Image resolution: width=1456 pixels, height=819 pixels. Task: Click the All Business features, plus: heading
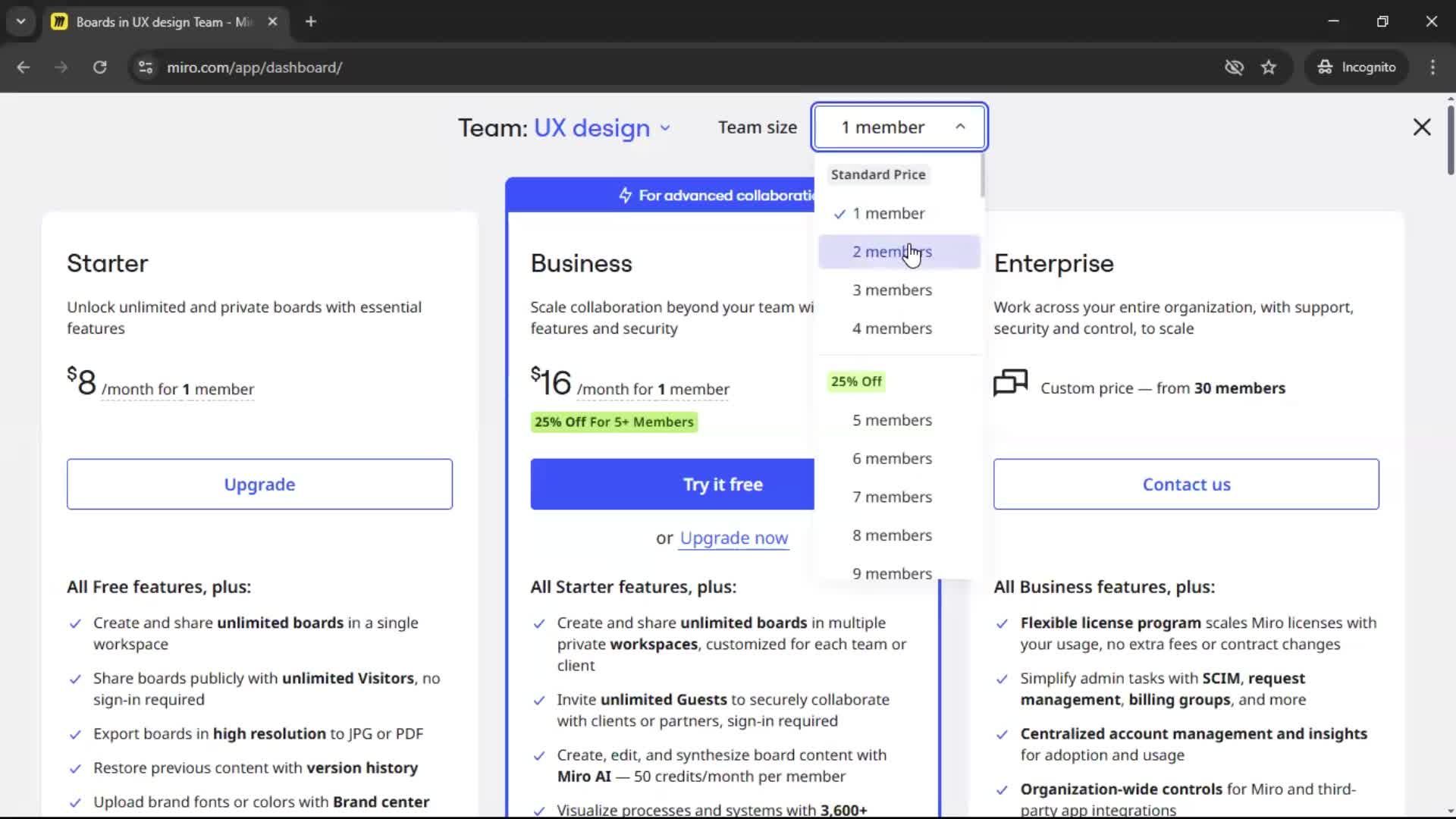[x=1104, y=587]
